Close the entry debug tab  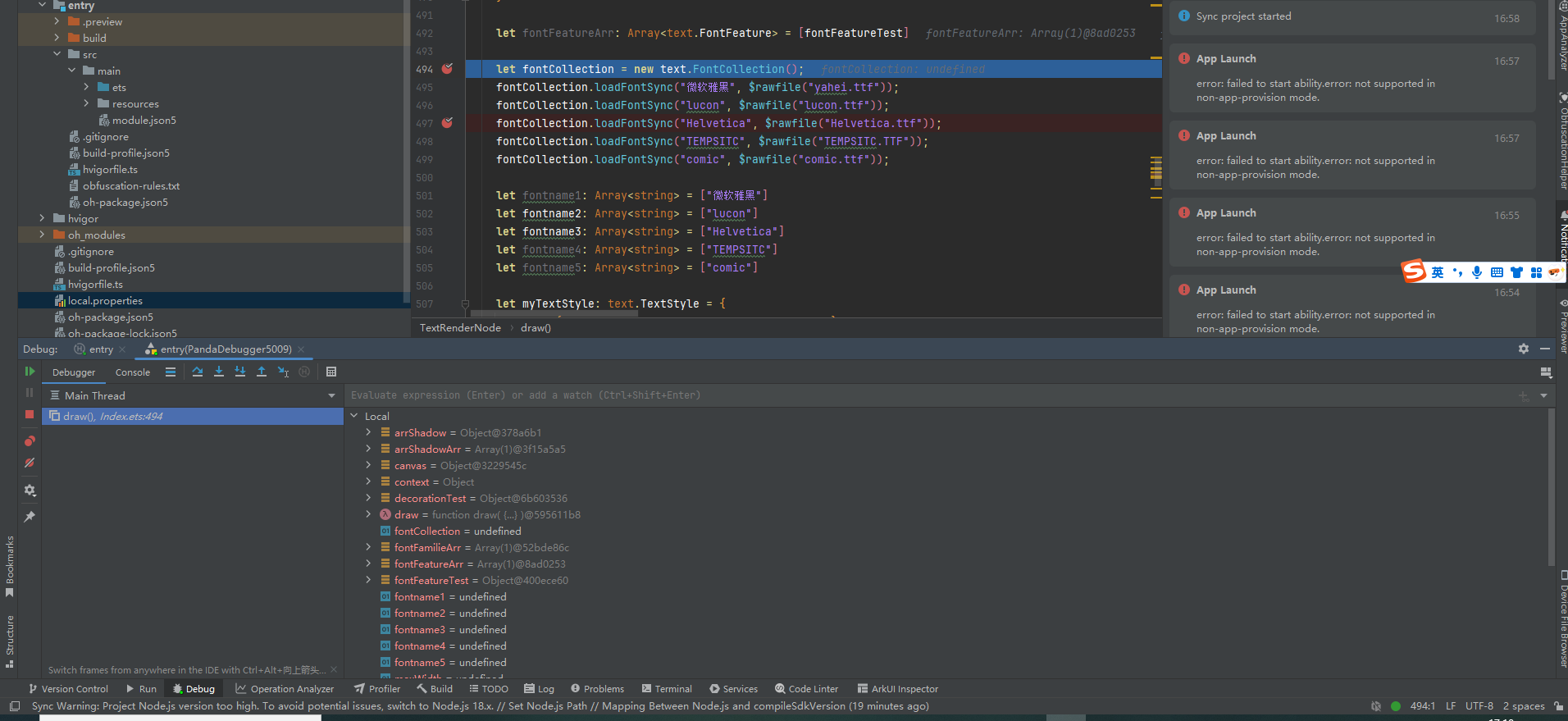123,349
